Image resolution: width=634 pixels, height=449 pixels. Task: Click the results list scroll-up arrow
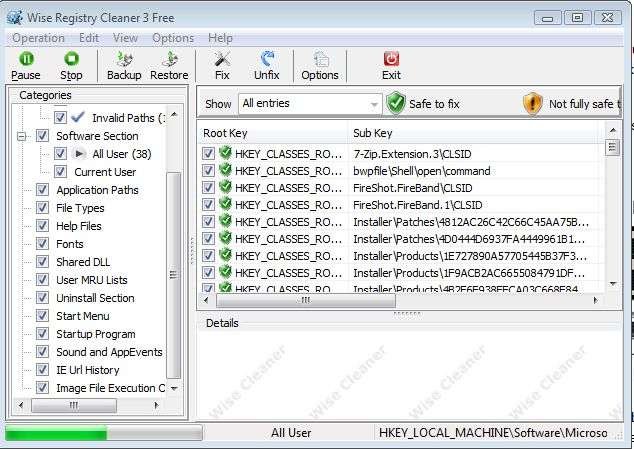613,130
